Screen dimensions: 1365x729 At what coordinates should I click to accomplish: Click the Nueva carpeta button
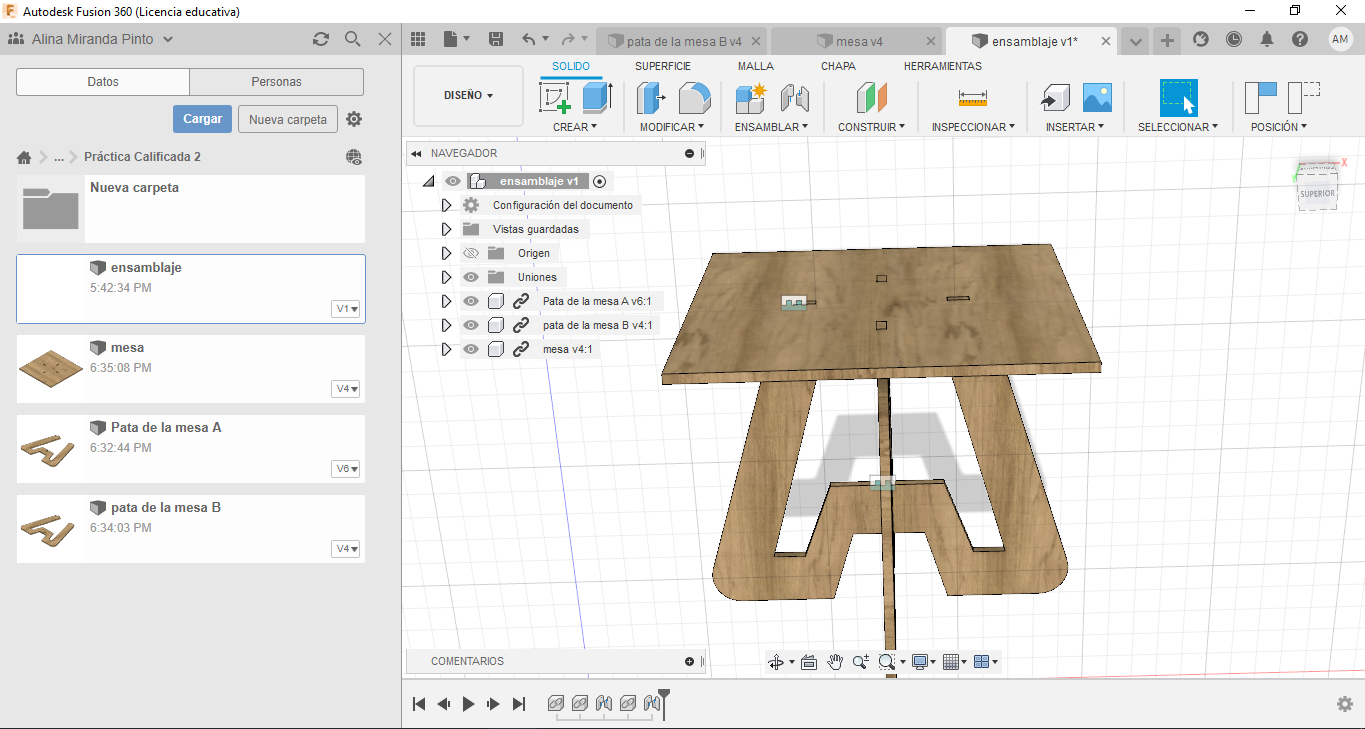point(288,119)
